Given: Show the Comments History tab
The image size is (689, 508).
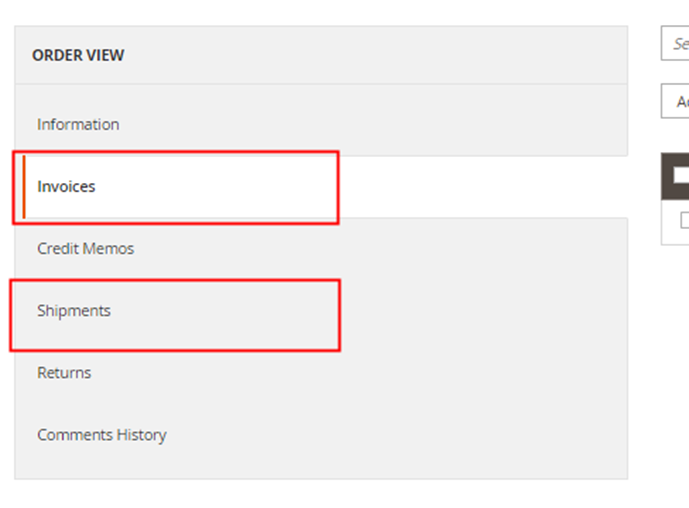Looking at the screenshot, I should click(101, 435).
